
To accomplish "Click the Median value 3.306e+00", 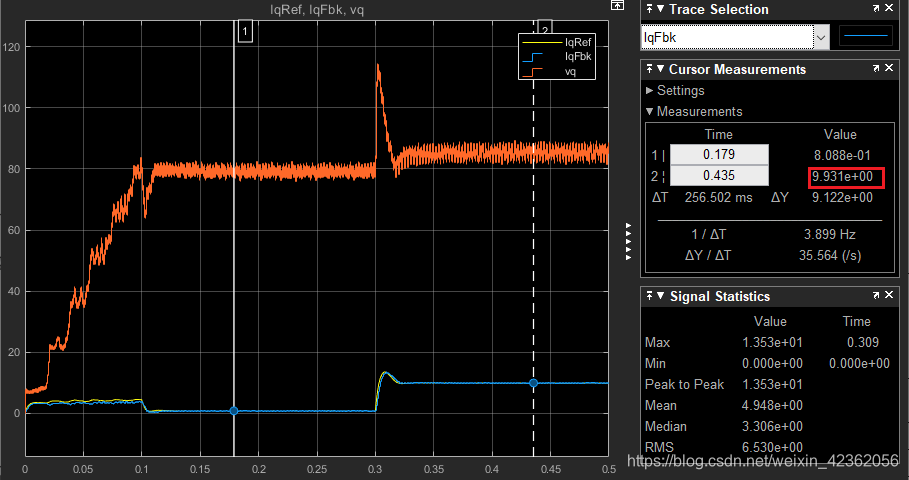I will tap(772, 427).
